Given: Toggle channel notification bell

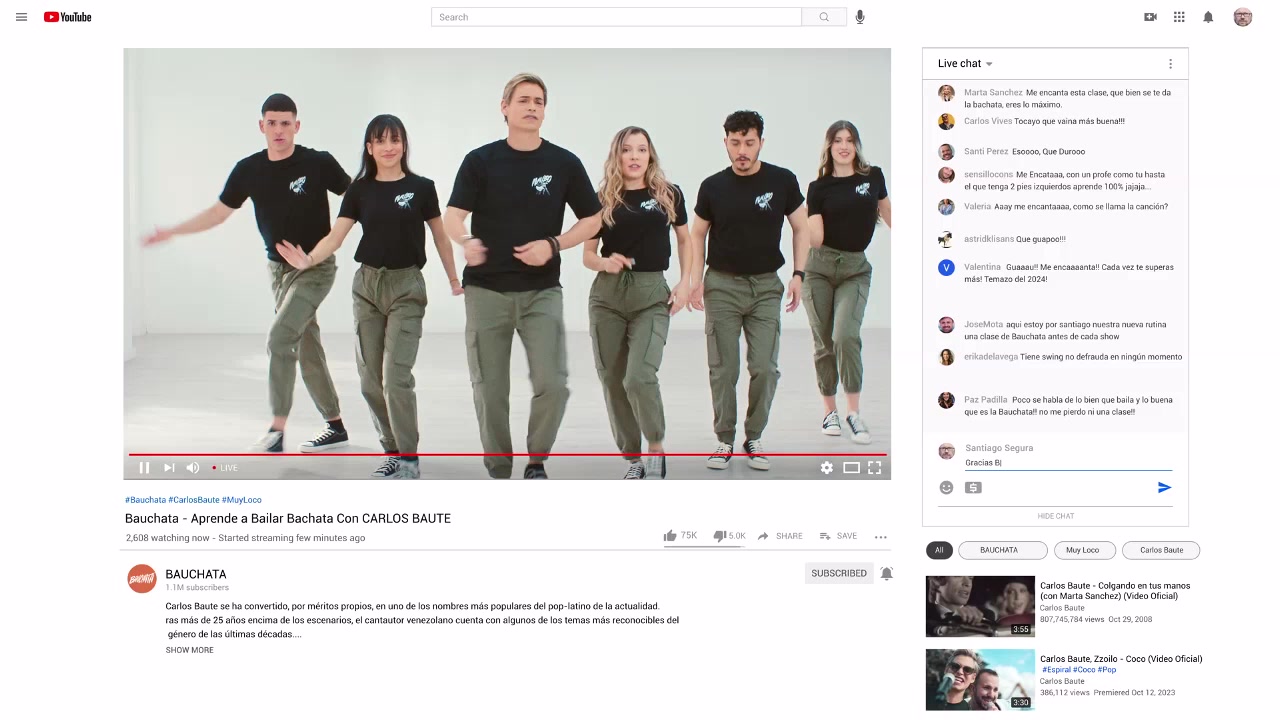Looking at the screenshot, I should click(886, 573).
